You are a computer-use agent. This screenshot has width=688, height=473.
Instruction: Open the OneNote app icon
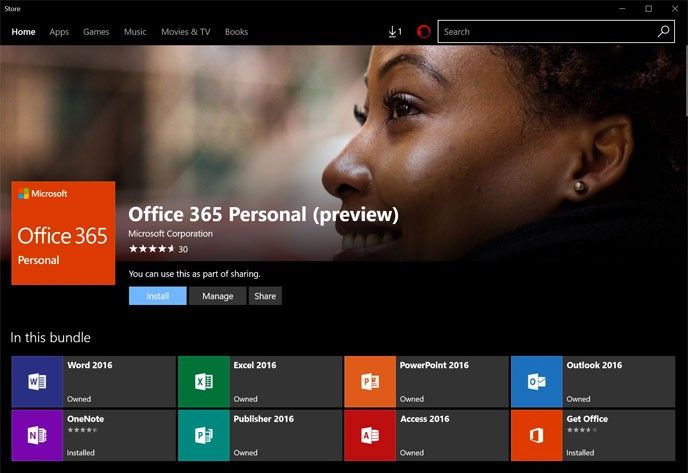[x=37, y=435]
